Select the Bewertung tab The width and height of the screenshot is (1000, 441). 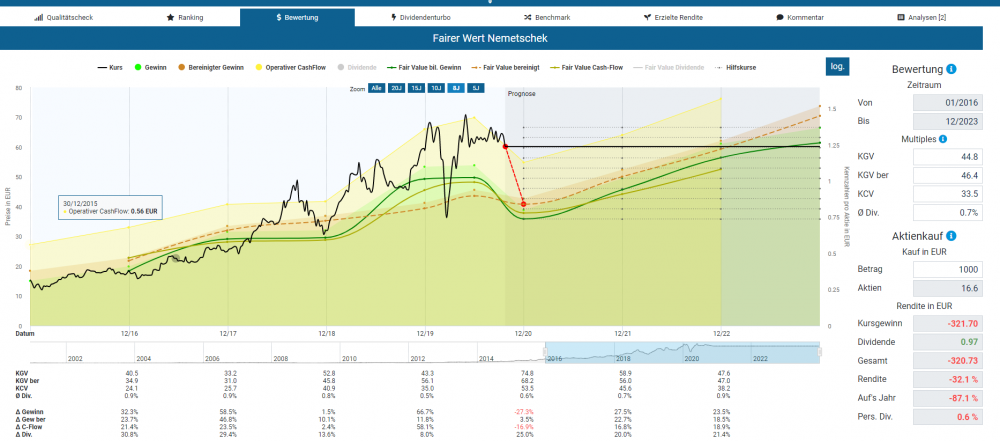click(297, 17)
